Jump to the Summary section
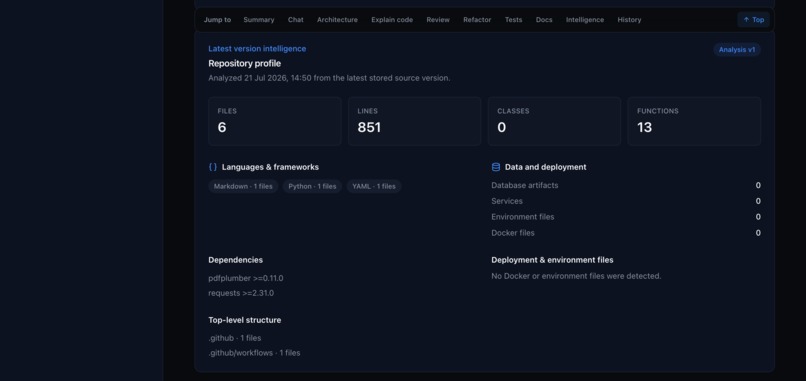This screenshot has height=381, width=806. coord(259,20)
